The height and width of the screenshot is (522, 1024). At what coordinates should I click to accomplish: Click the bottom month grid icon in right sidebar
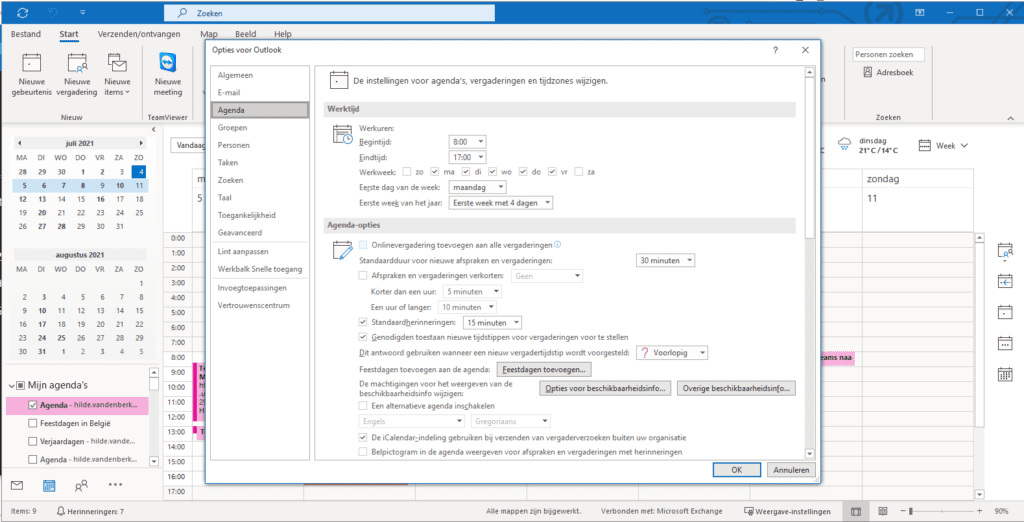point(1005,374)
